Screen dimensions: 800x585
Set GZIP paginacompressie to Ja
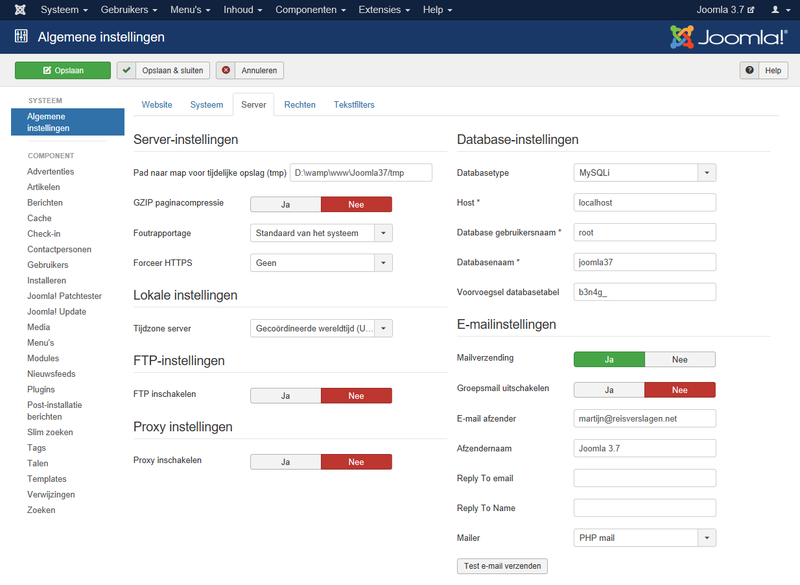[x=286, y=205]
